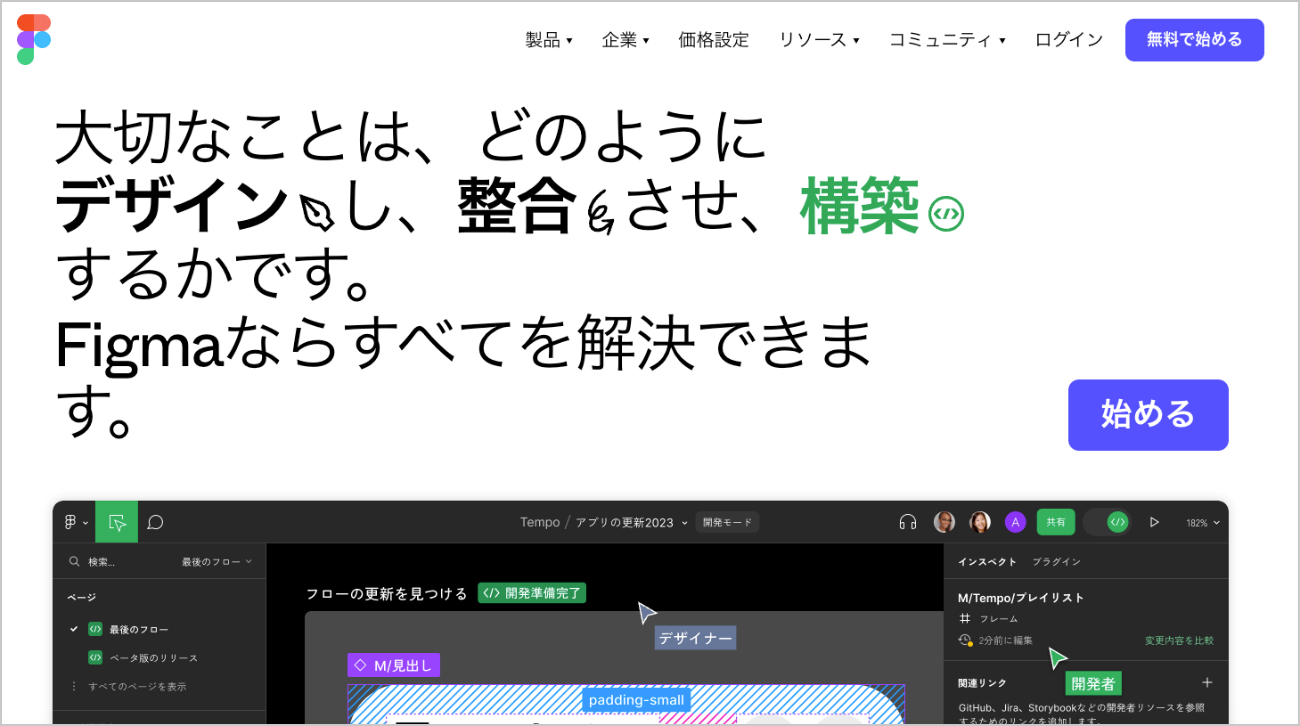
Task: Expand the コミュニティ menu
Action: (947, 40)
